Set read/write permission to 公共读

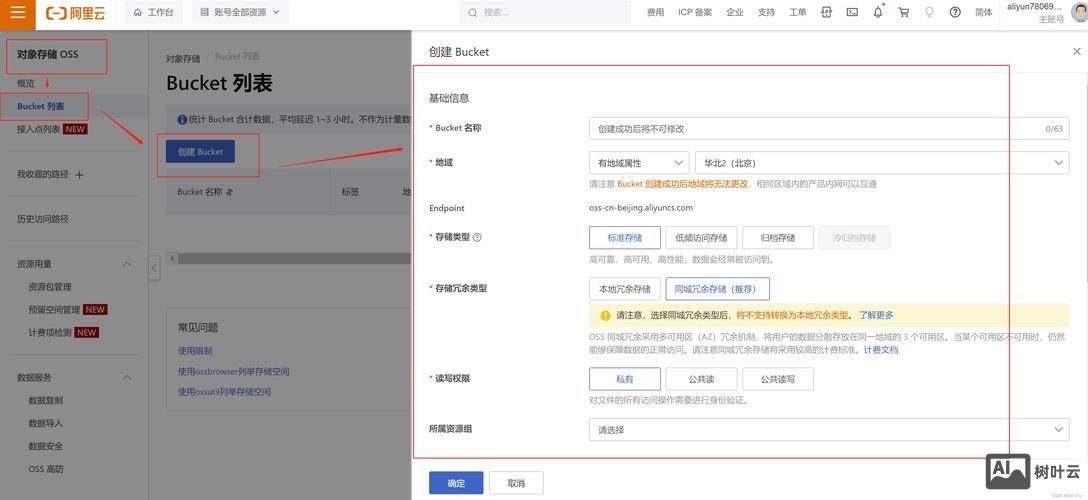click(701, 379)
